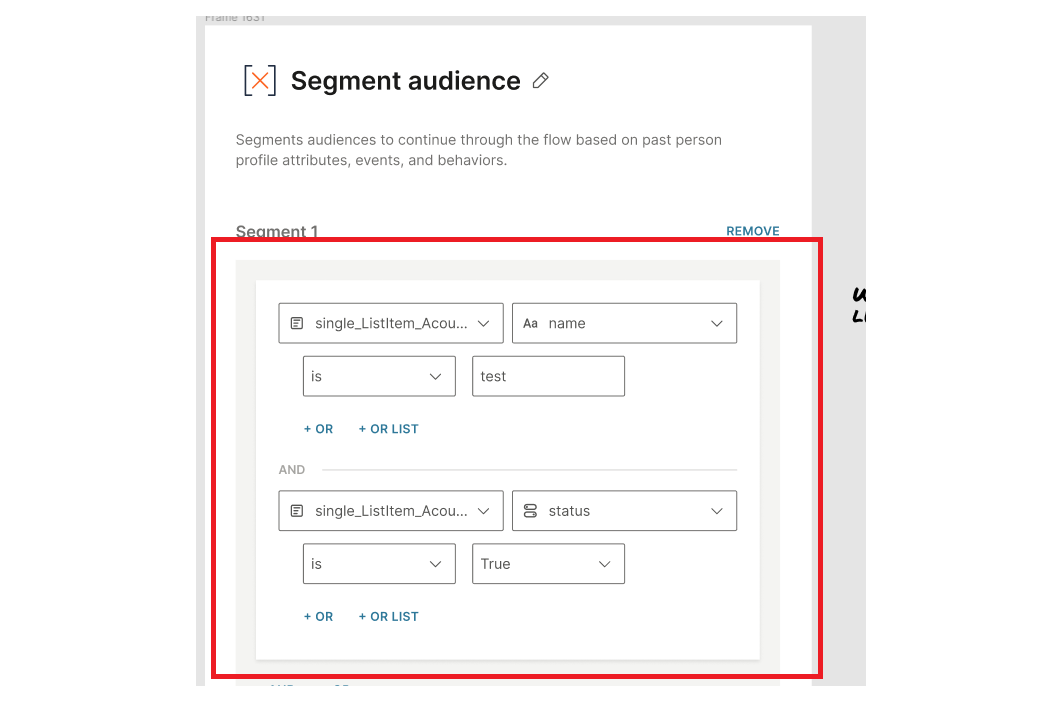Click the list icon in the first single_ListItem field
Viewport: 1048px width, 728px height.
296,324
